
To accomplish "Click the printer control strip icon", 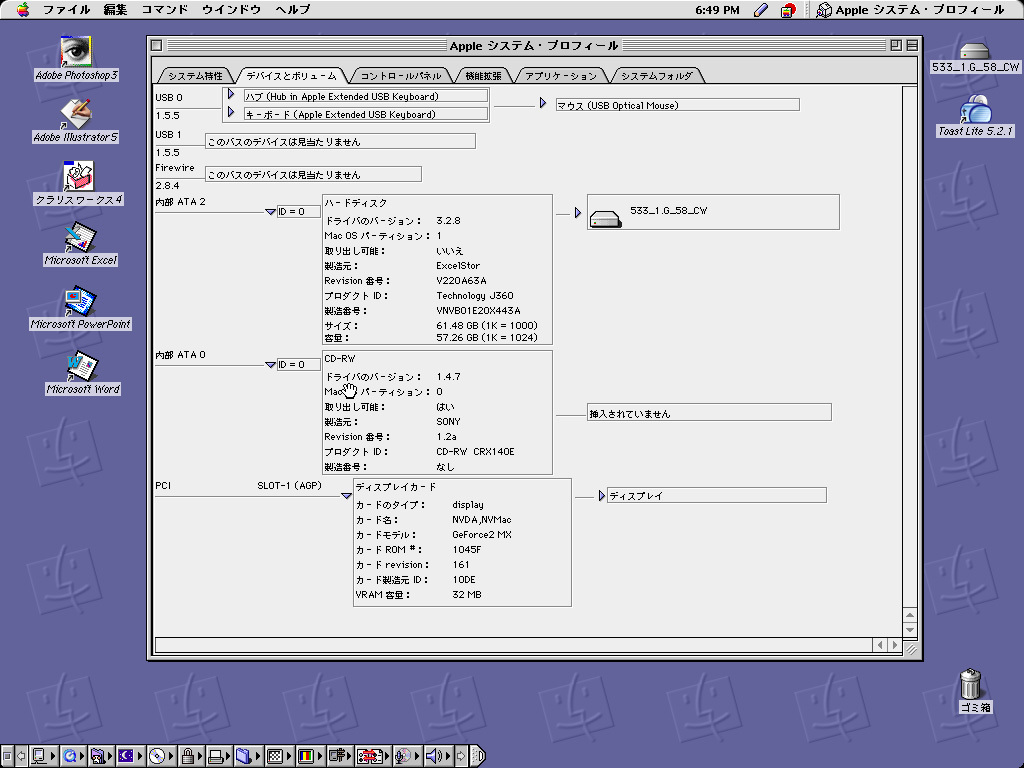I will (x=214, y=756).
